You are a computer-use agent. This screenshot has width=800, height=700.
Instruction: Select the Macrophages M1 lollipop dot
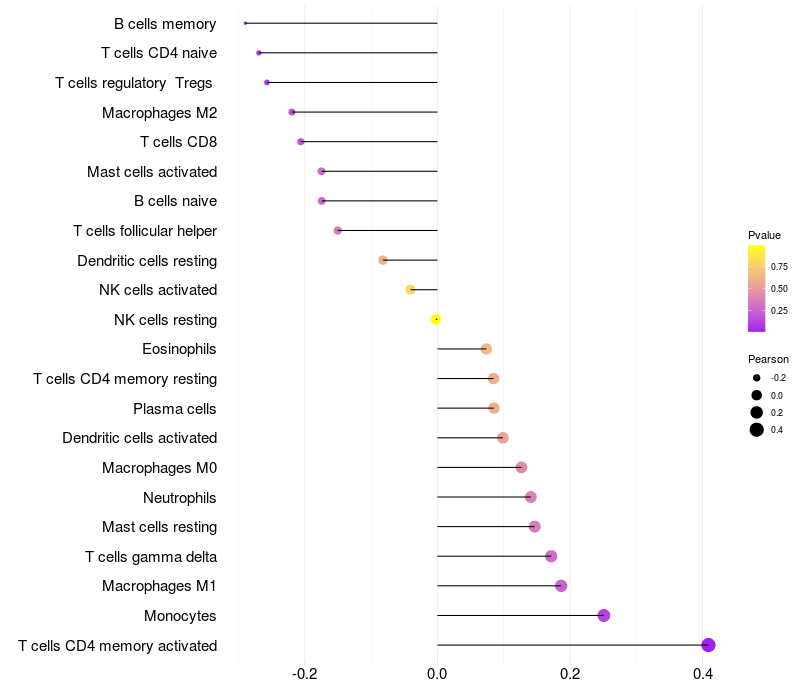coord(561,586)
